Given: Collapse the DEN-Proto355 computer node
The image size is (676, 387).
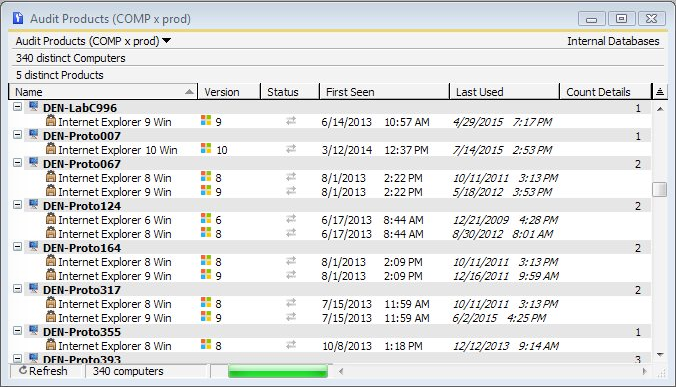Looking at the screenshot, I should point(17,331).
